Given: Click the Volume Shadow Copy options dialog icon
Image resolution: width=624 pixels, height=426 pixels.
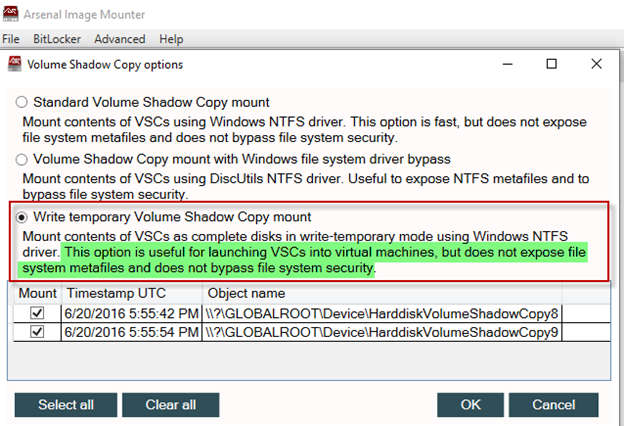Looking at the screenshot, I should point(15,64).
